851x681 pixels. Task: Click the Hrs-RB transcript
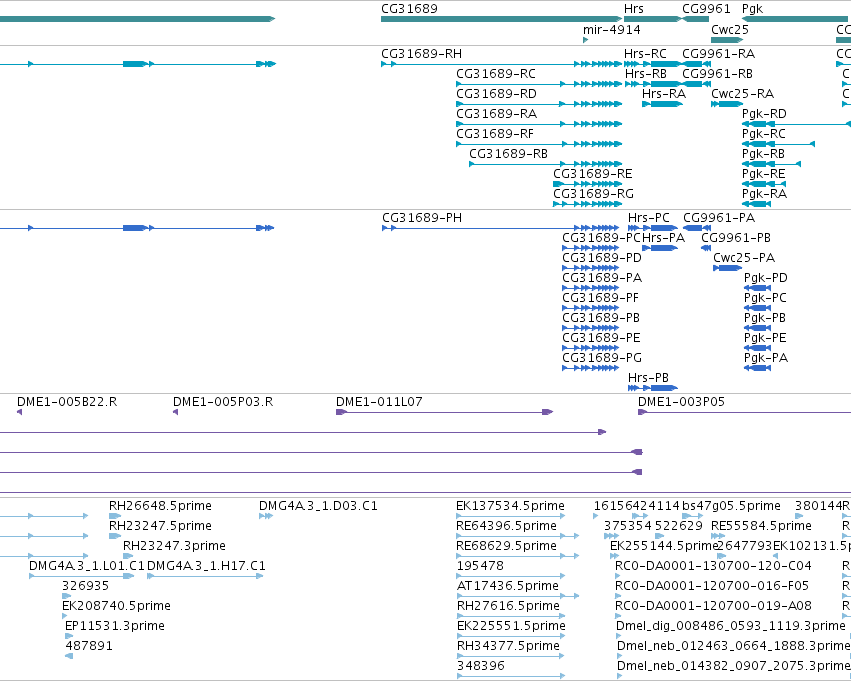653,84
